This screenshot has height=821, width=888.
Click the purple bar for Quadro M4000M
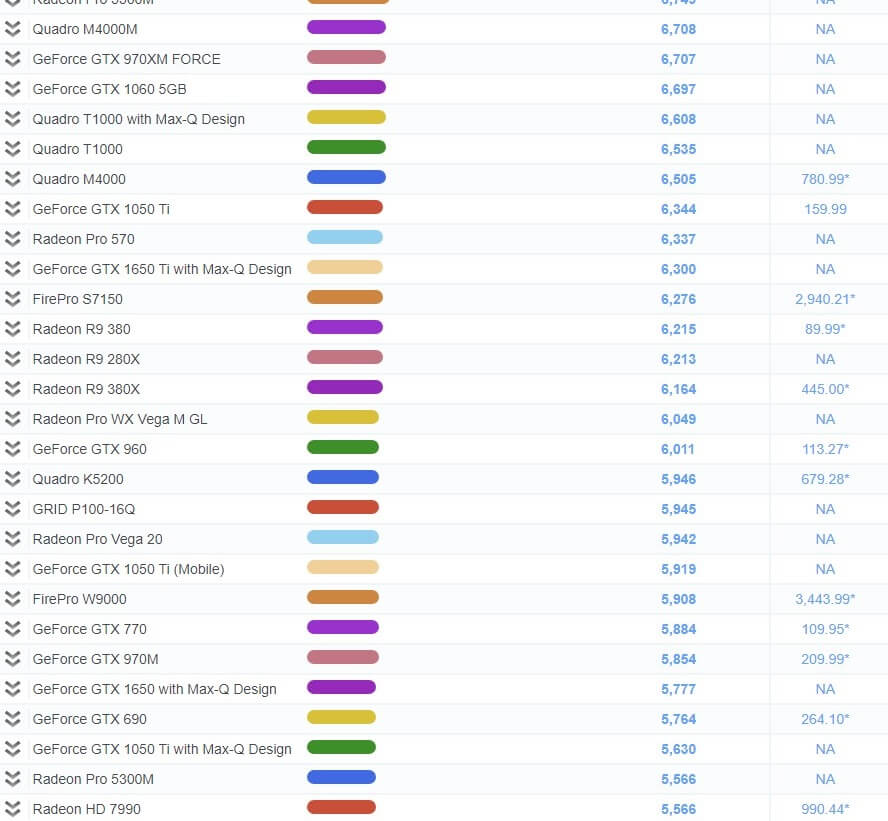[346, 27]
